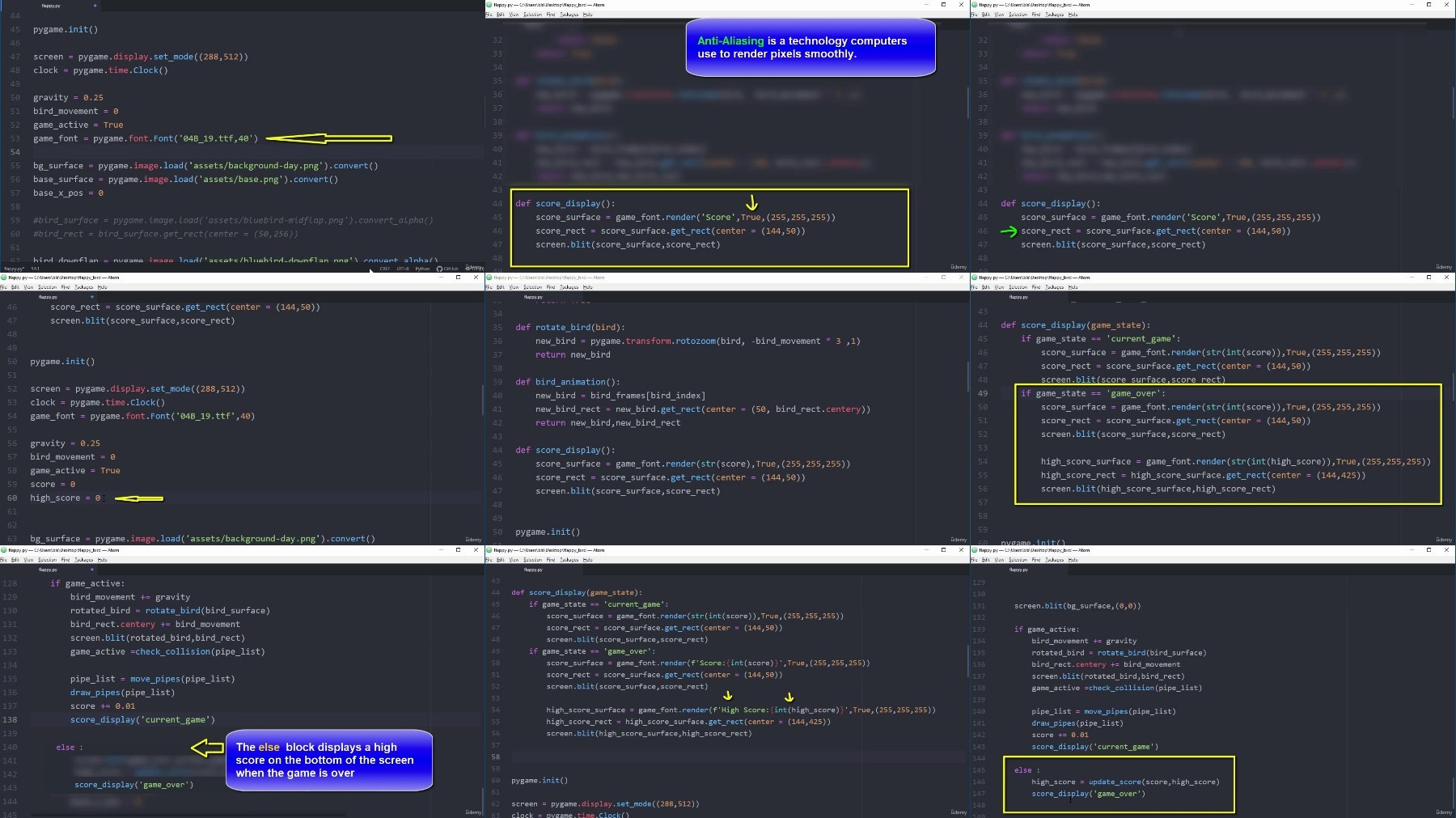Open Find menu in window showing high_score = 0
The image size is (1456, 818).
pos(66,287)
